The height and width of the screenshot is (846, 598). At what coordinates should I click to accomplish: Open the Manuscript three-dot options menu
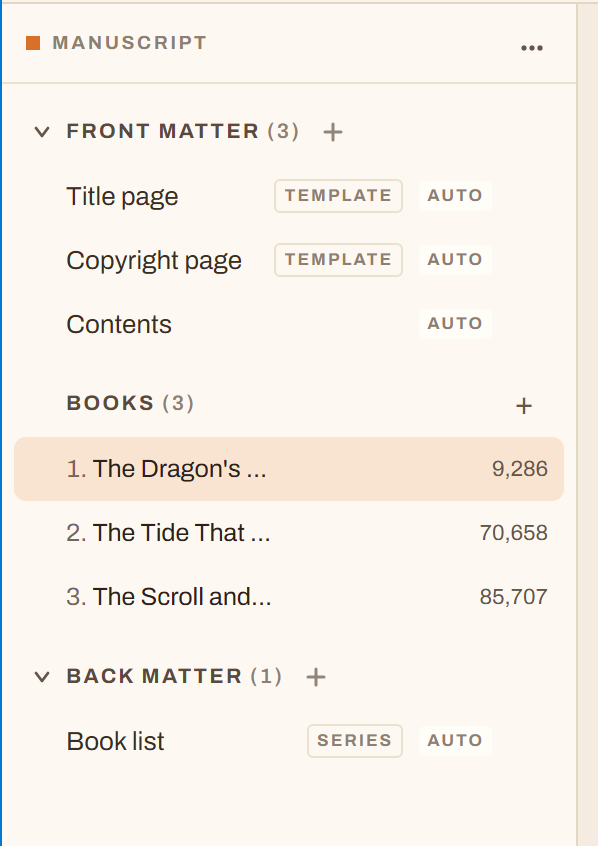532,48
